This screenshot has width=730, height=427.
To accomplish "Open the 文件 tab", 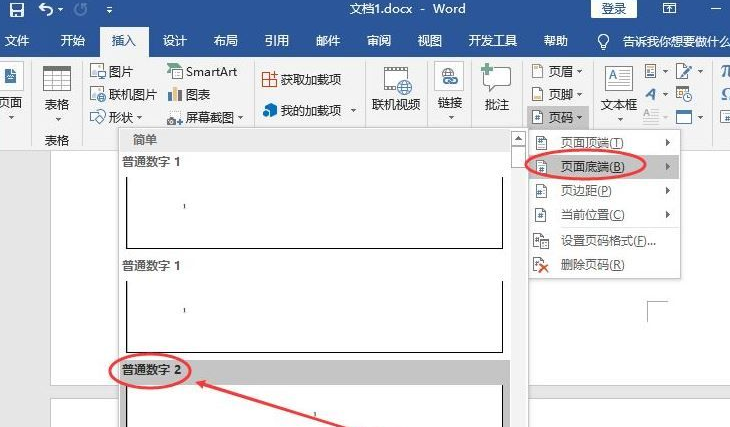I will pyautogui.click(x=17, y=41).
